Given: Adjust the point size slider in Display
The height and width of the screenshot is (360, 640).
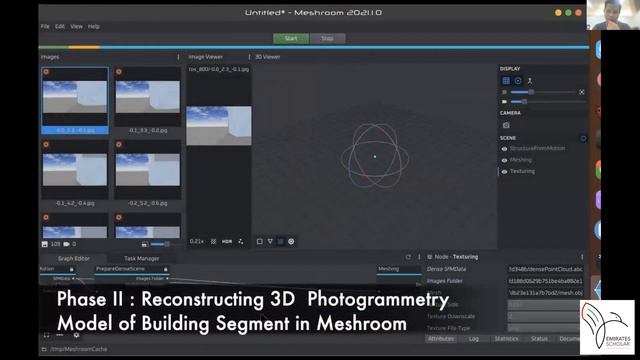Looking at the screenshot, I should coord(543,92).
